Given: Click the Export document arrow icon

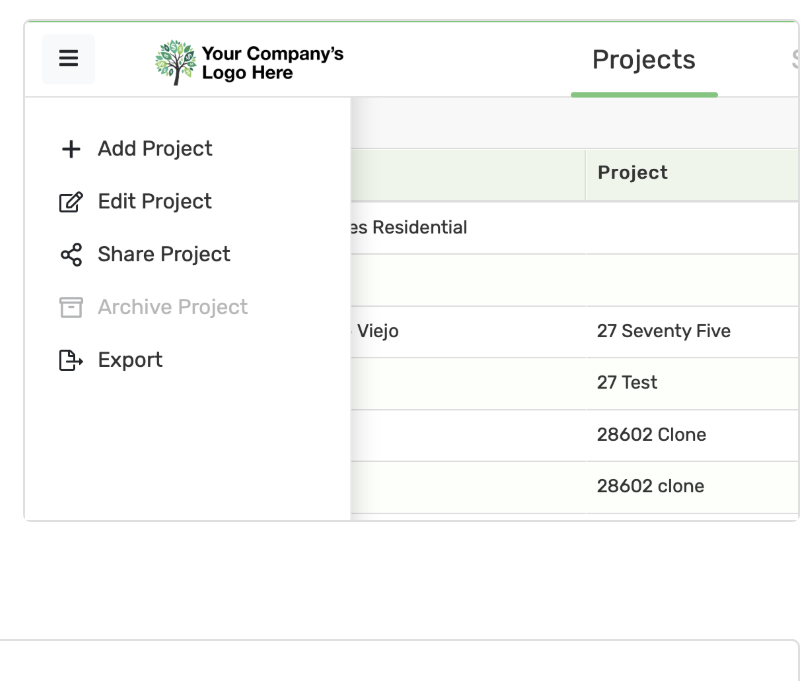Looking at the screenshot, I should (x=71, y=360).
